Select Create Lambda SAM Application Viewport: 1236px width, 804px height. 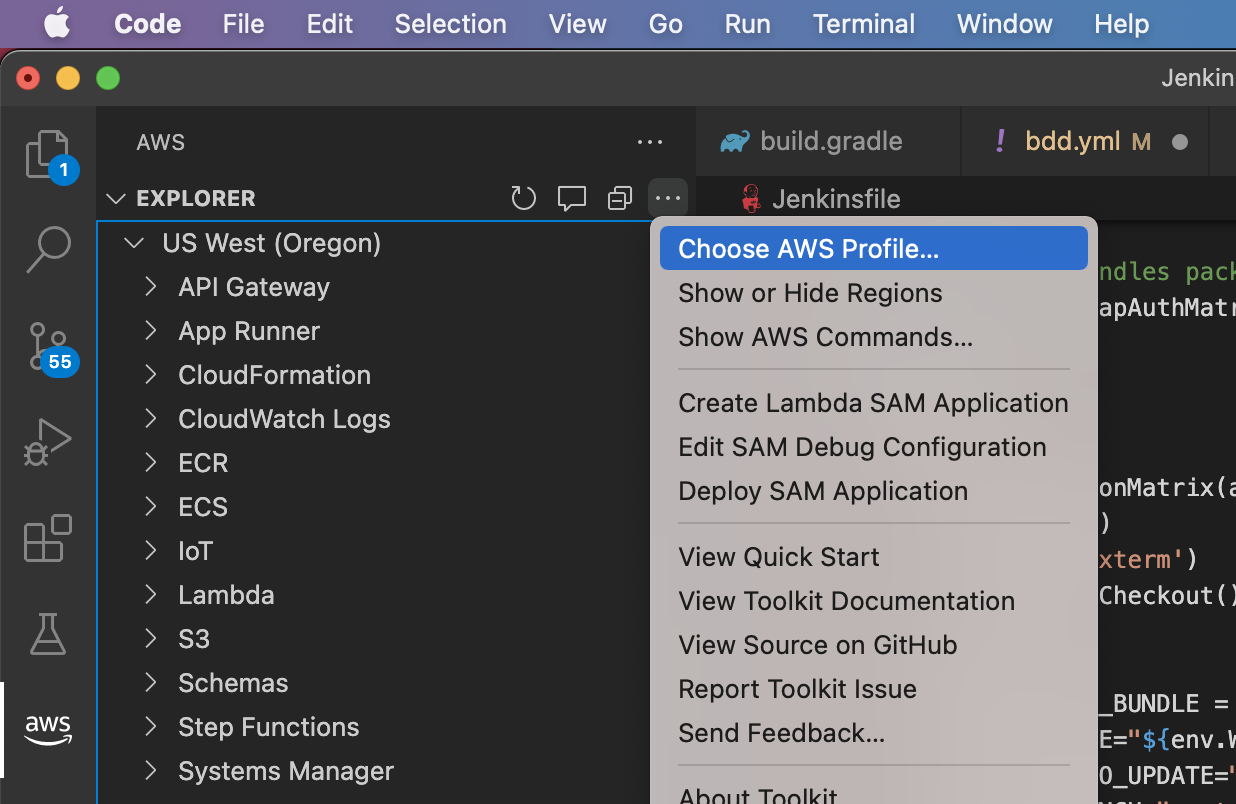pyautogui.click(x=874, y=403)
